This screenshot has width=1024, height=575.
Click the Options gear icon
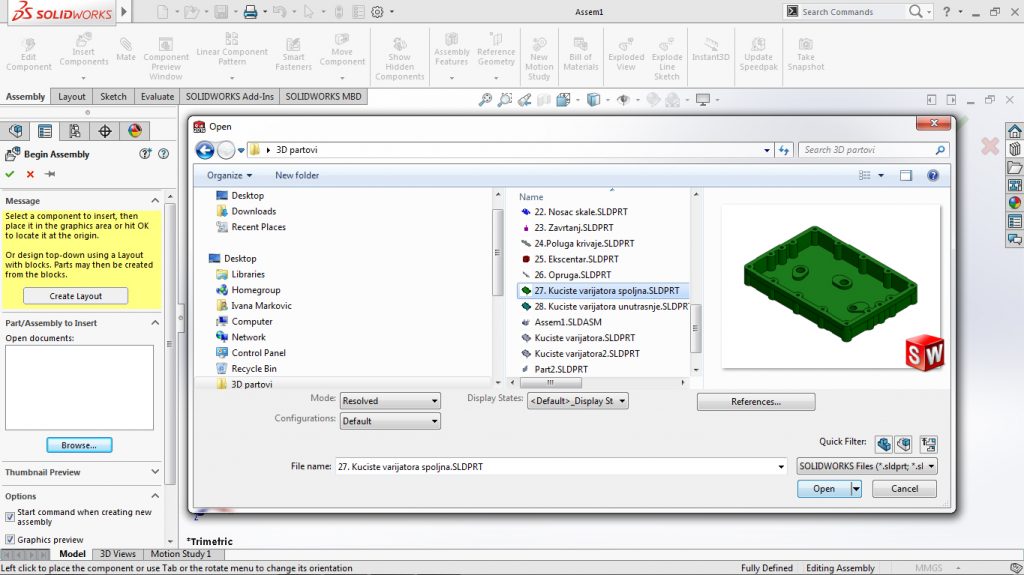377,12
